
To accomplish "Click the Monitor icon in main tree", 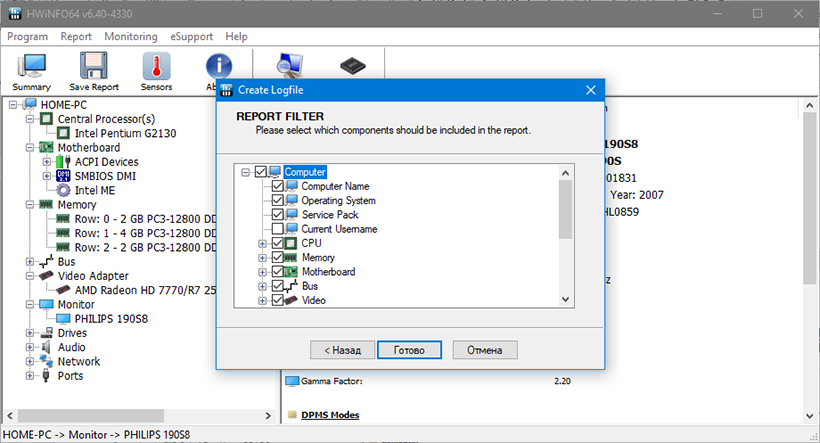I will coord(47,304).
